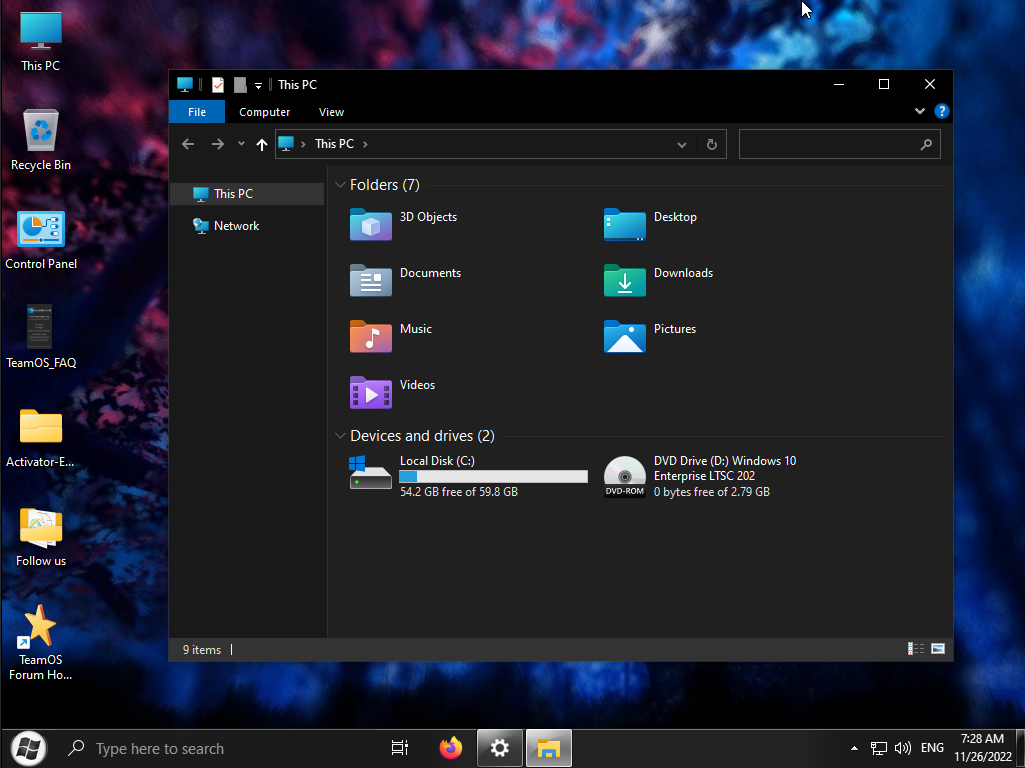
Task: Open the address bar history dropdown
Action: (682, 144)
